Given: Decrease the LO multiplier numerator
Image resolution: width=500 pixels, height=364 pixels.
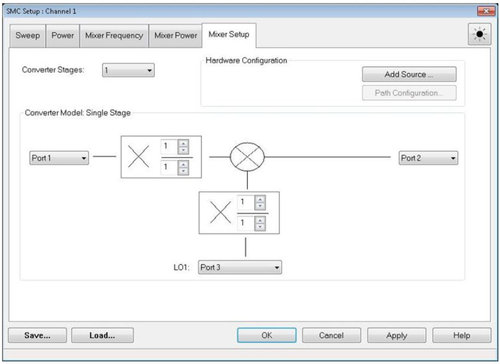Looking at the screenshot, I should tap(260, 206).
